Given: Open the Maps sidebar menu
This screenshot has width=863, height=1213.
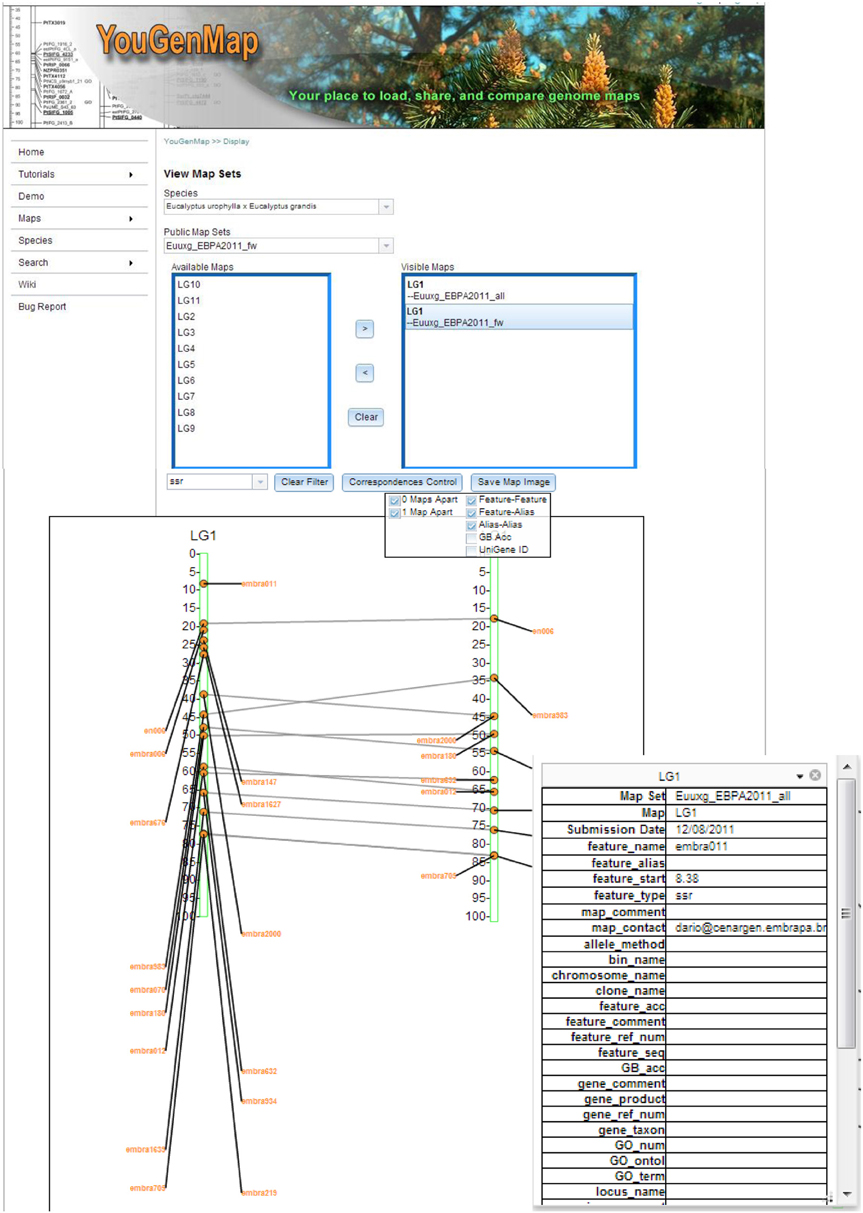Looking at the screenshot, I should [28, 218].
